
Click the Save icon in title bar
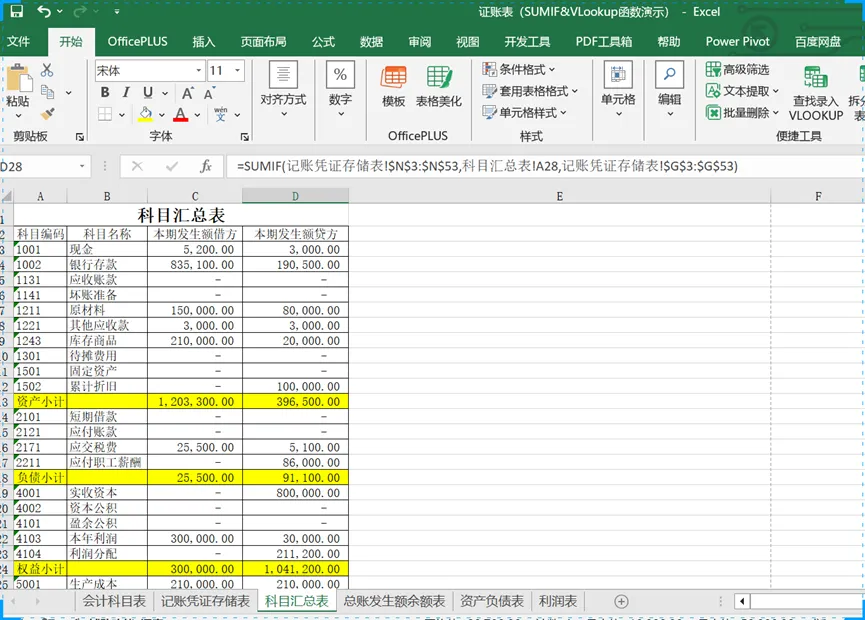(17, 11)
